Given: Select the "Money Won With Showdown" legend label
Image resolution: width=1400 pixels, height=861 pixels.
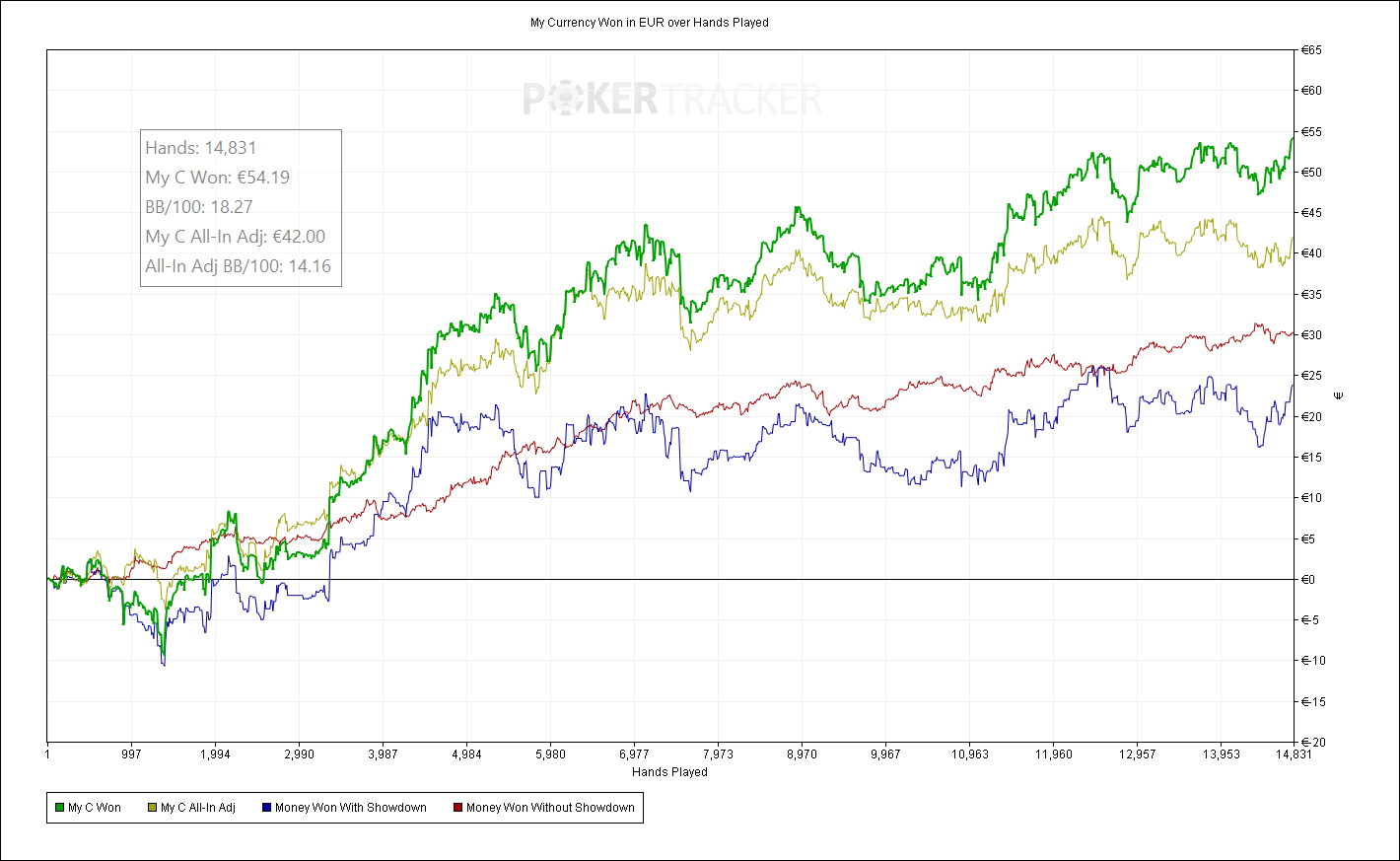Looking at the screenshot, I should point(351,808).
